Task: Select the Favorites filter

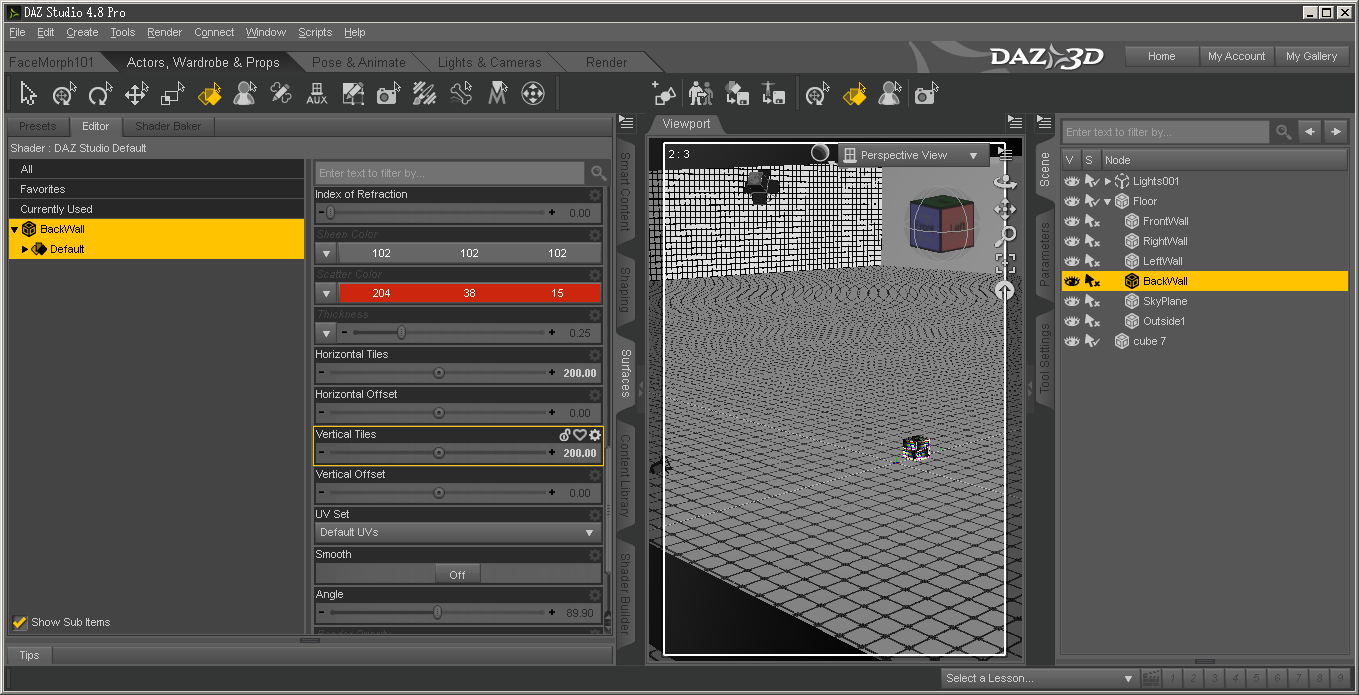Action: click(156, 189)
